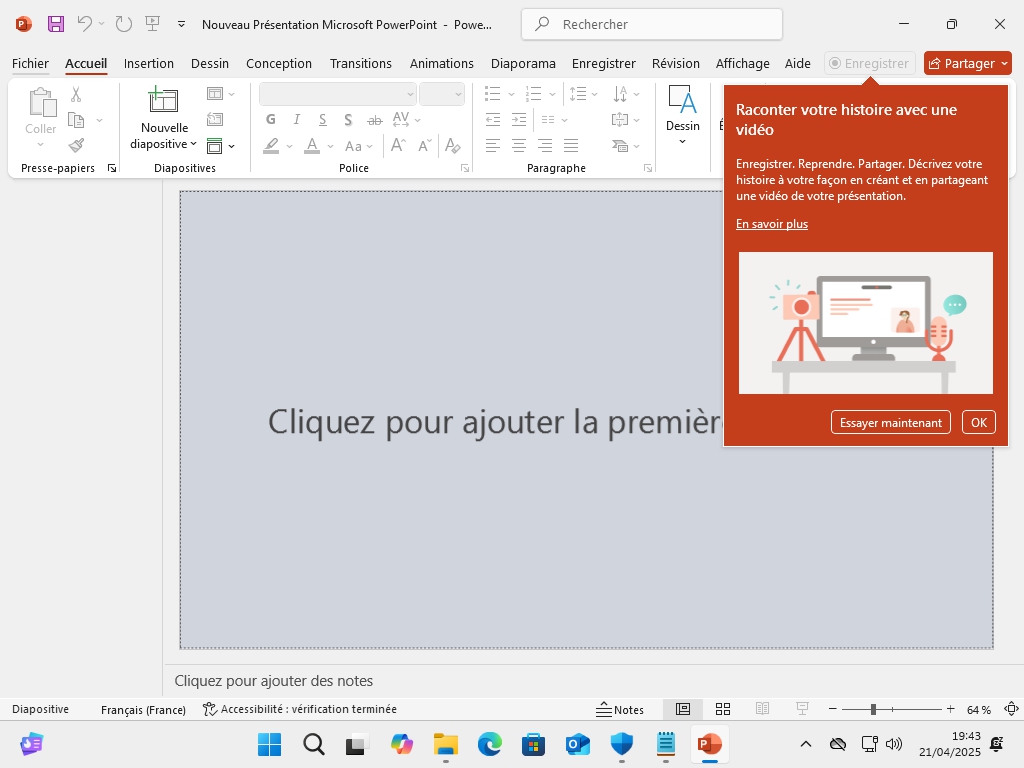The height and width of the screenshot is (768, 1024).
Task: Open the Section dropdown in Diapositives group
Action: (220, 146)
